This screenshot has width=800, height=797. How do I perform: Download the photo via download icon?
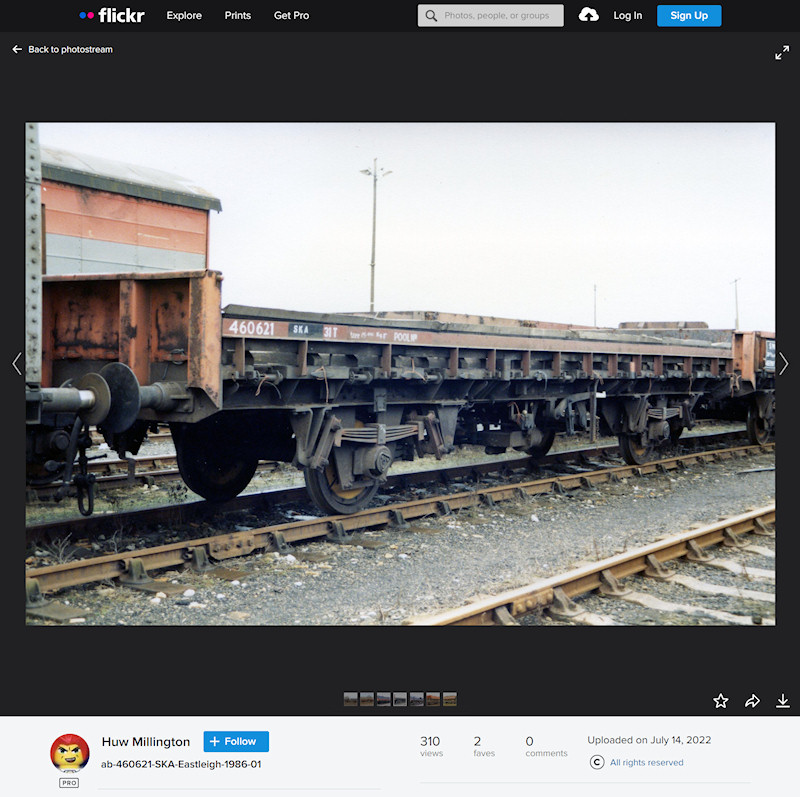pos(783,701)
